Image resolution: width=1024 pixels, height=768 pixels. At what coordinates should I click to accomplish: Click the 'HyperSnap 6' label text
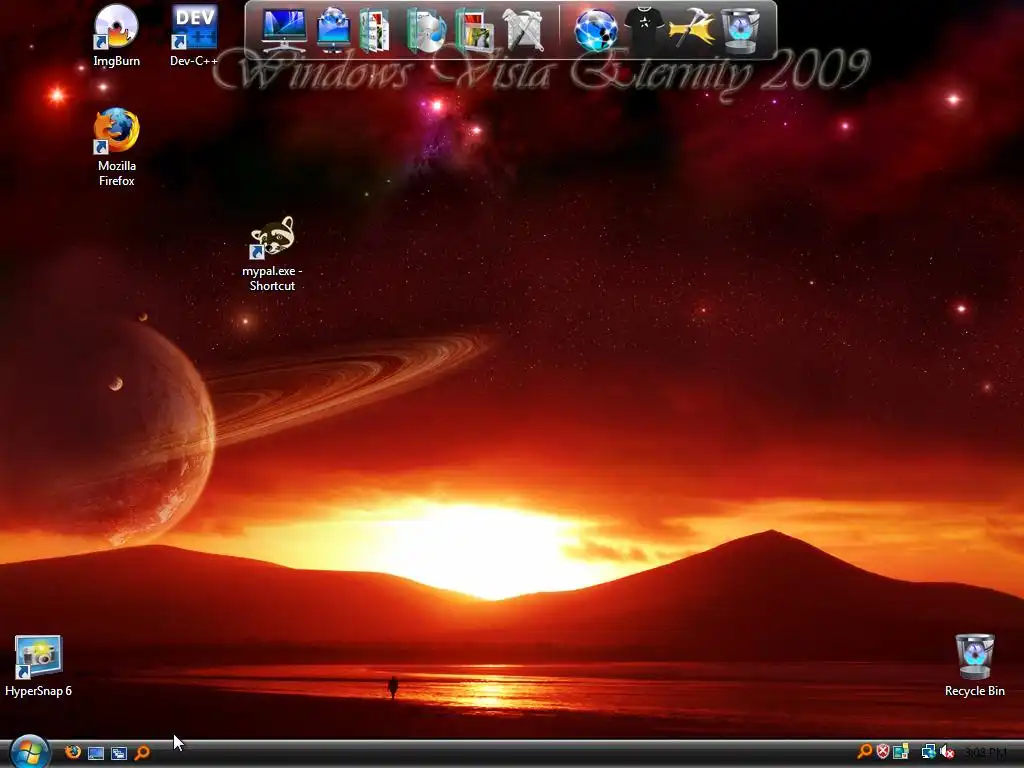pyautogui.click(x=39, y=691)
